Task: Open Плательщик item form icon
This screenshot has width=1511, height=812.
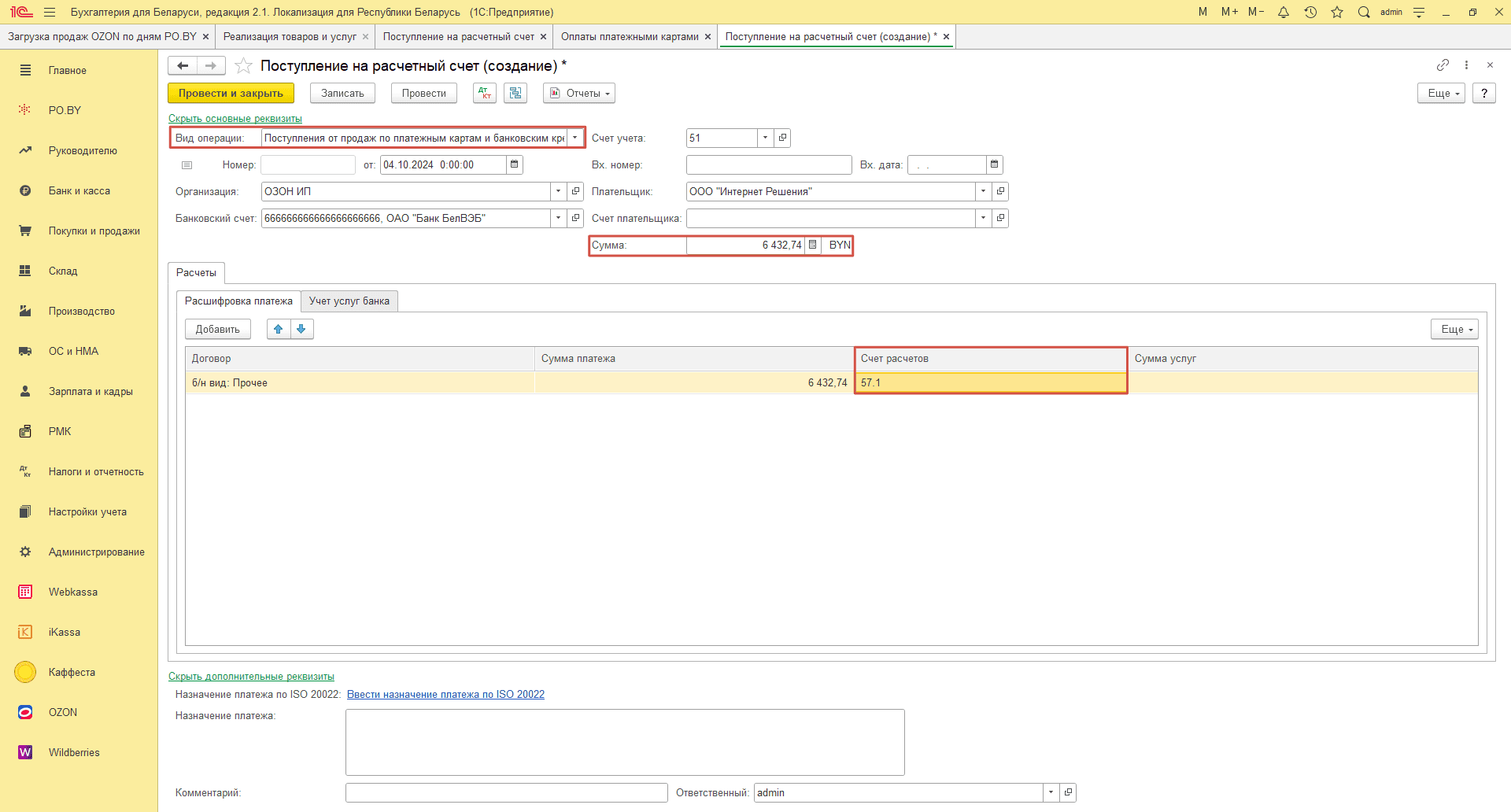Action: click(1000, 191)
